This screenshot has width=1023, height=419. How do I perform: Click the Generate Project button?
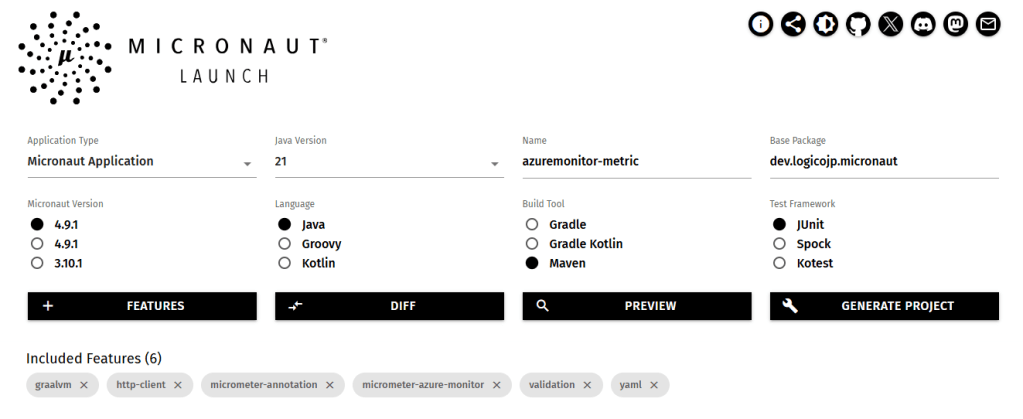pos(884,306)
